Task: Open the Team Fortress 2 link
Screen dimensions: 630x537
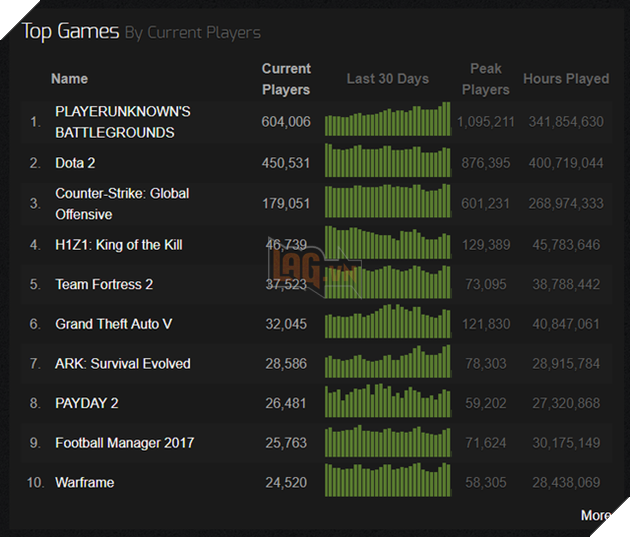Action: click(x=104, y=284)
